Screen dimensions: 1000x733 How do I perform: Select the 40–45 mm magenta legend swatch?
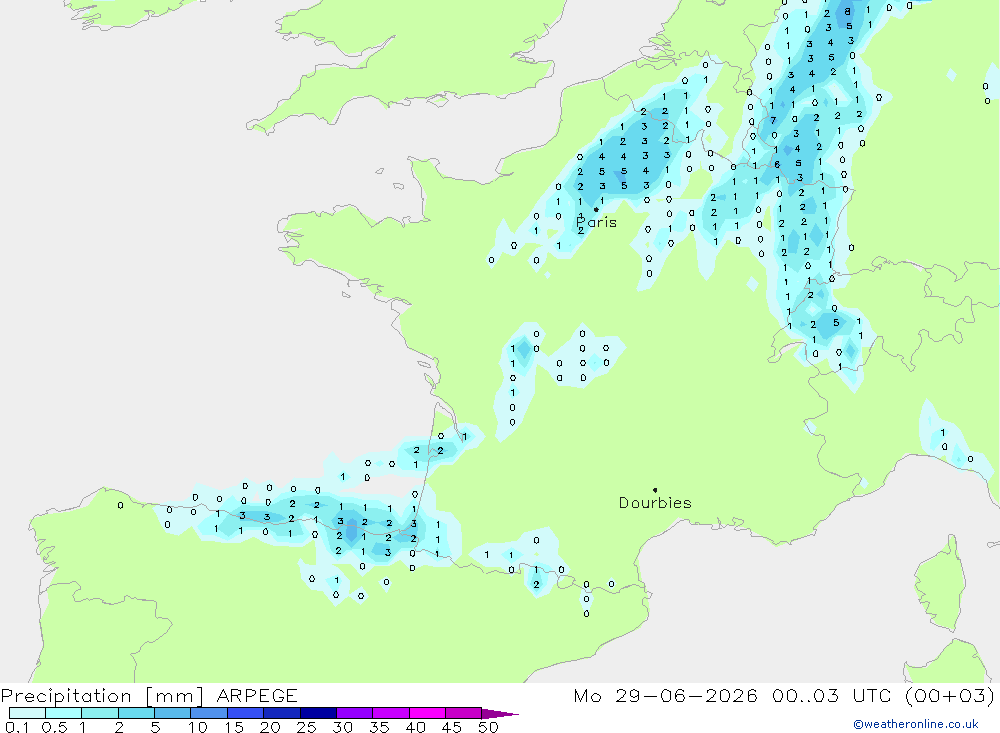[427, 713]
